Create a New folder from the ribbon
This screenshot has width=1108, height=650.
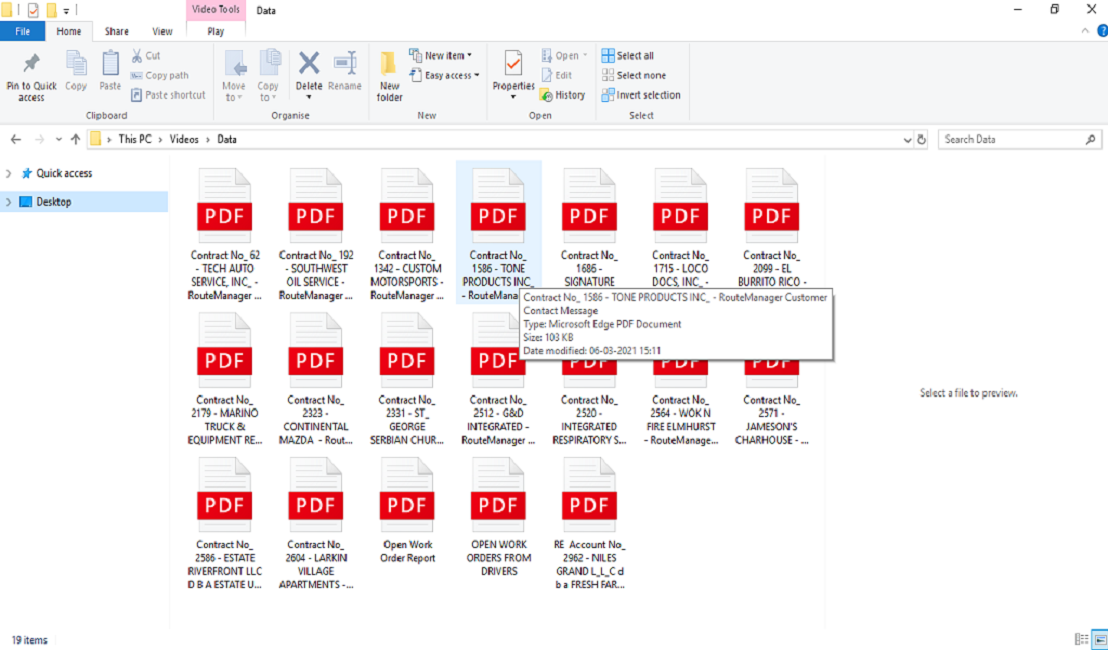(389, 76)
